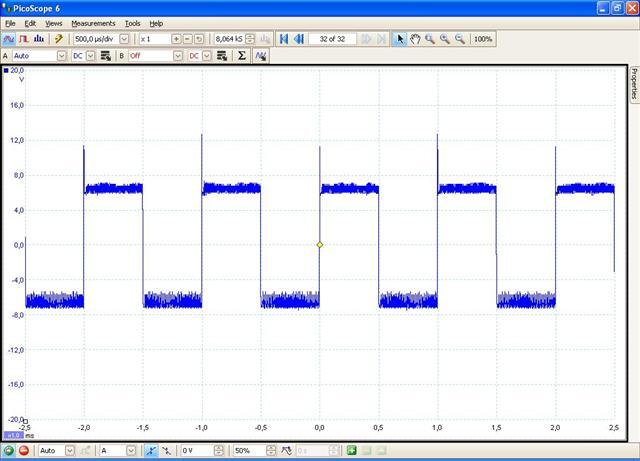This screenshot has width=640, height=461.
Task: Open the Properties side panel
Action: click(x=633, y=85)
